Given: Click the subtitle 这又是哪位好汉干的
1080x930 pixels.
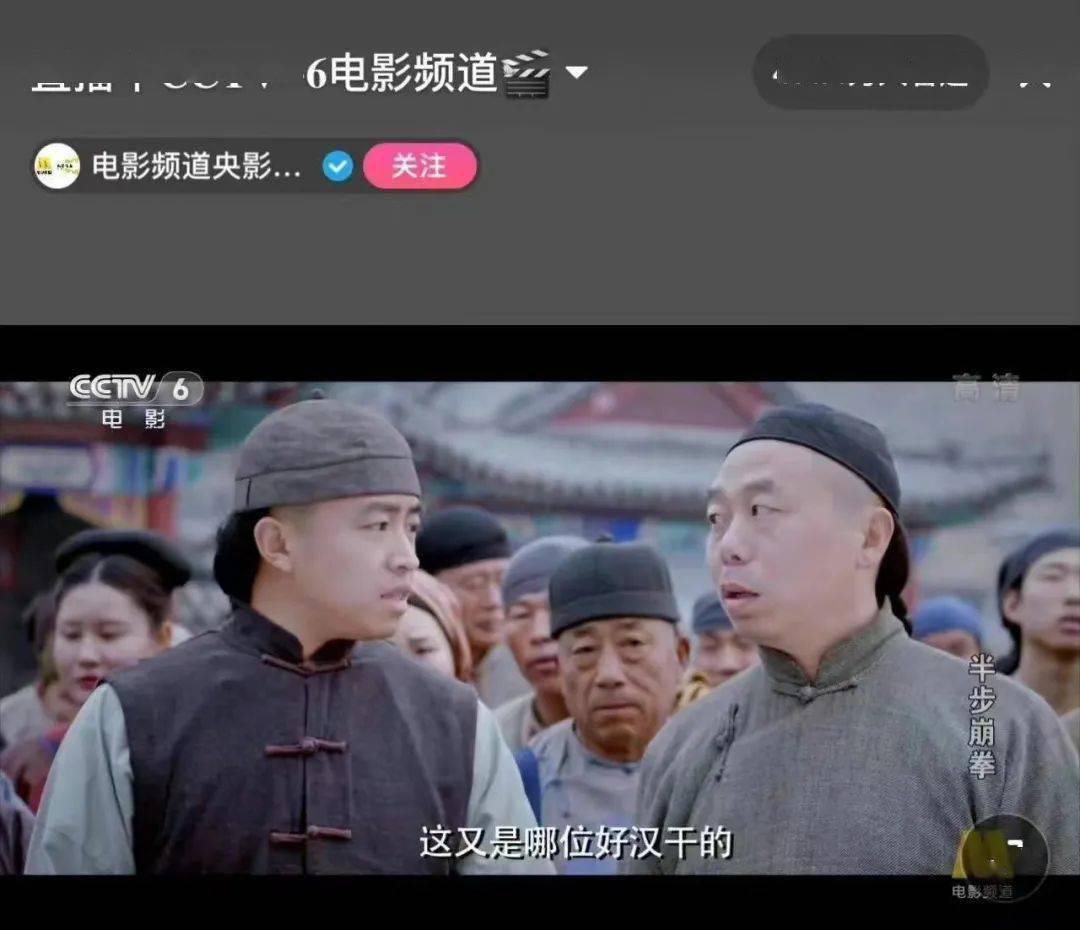Looking at the screenshot, I should [575, 843].
